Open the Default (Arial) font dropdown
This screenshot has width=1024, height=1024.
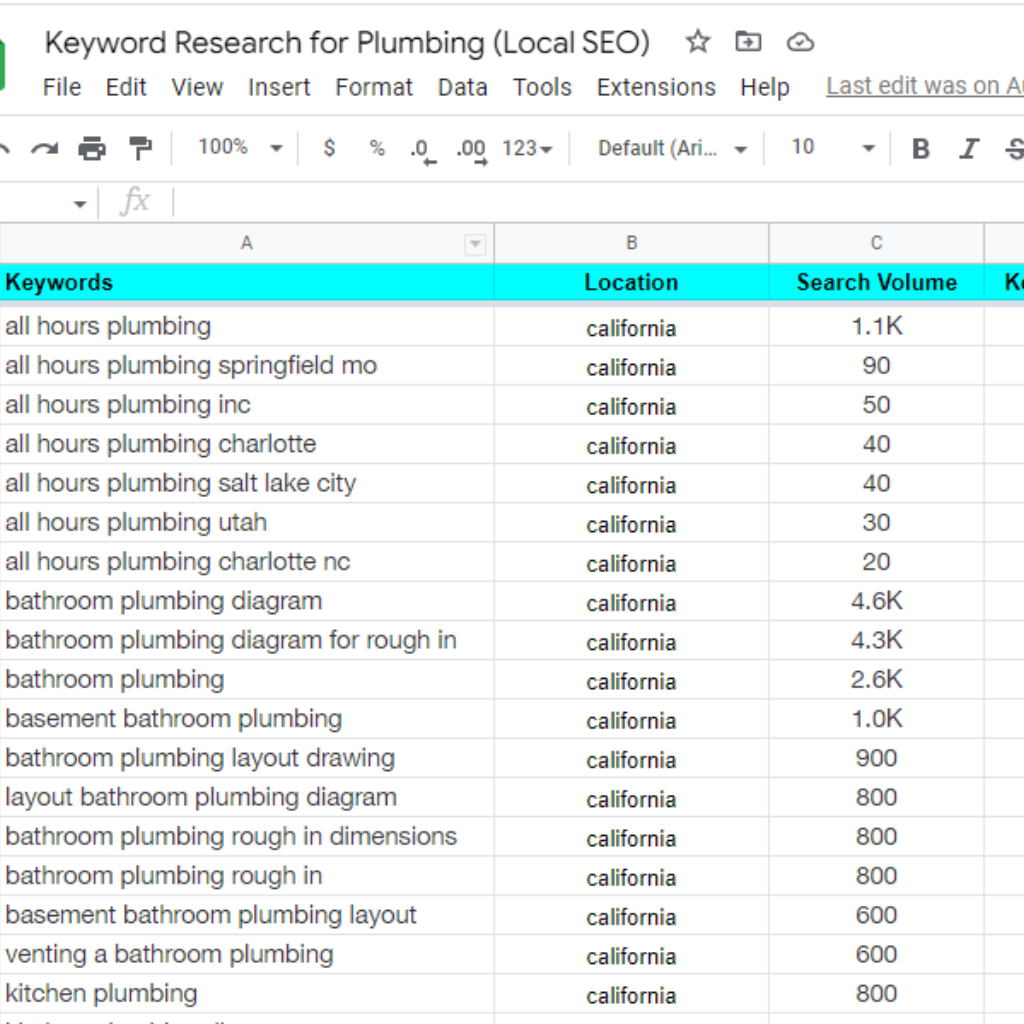[673, 149]
